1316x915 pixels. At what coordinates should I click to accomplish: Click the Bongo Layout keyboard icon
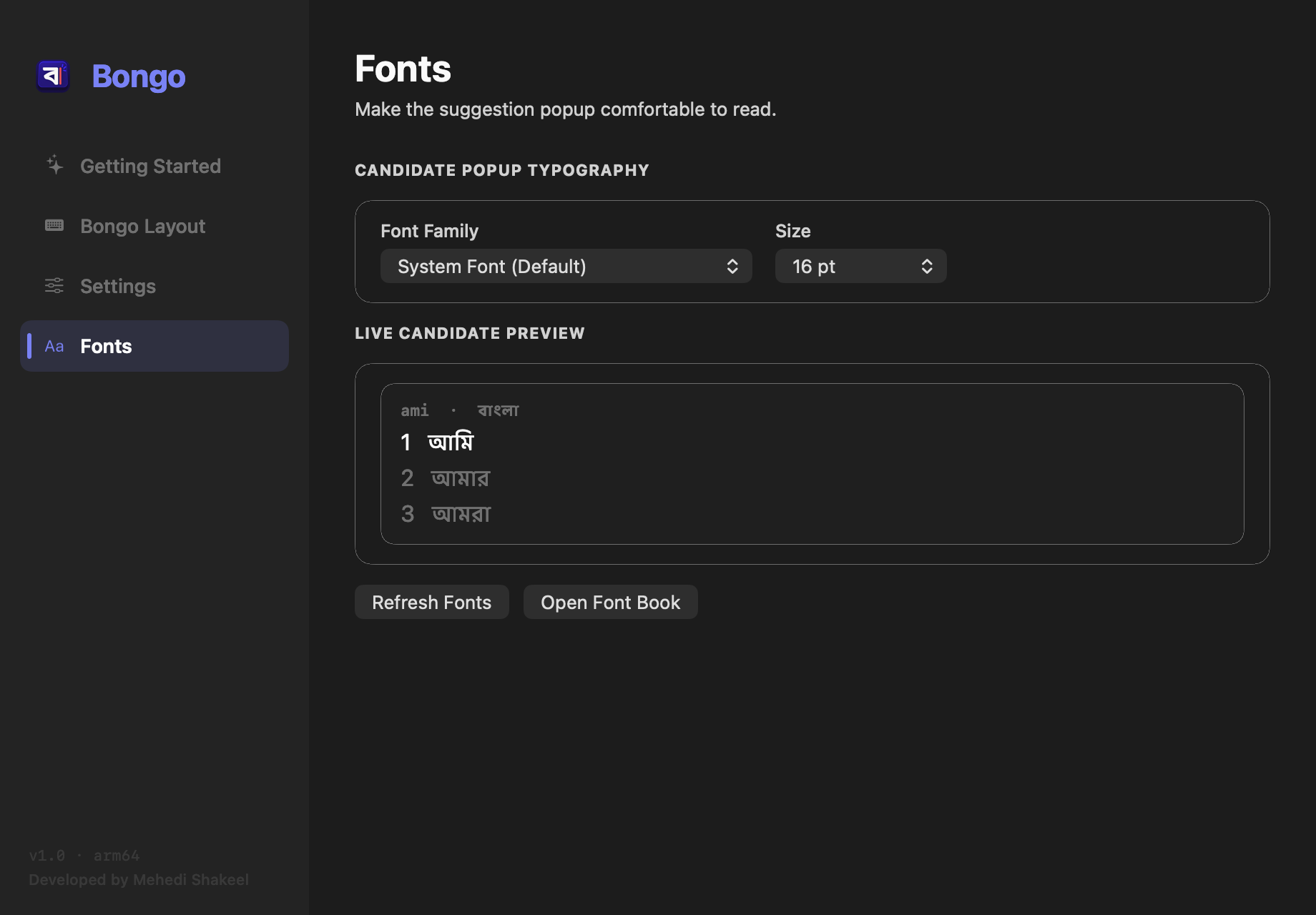pos(54,226)
